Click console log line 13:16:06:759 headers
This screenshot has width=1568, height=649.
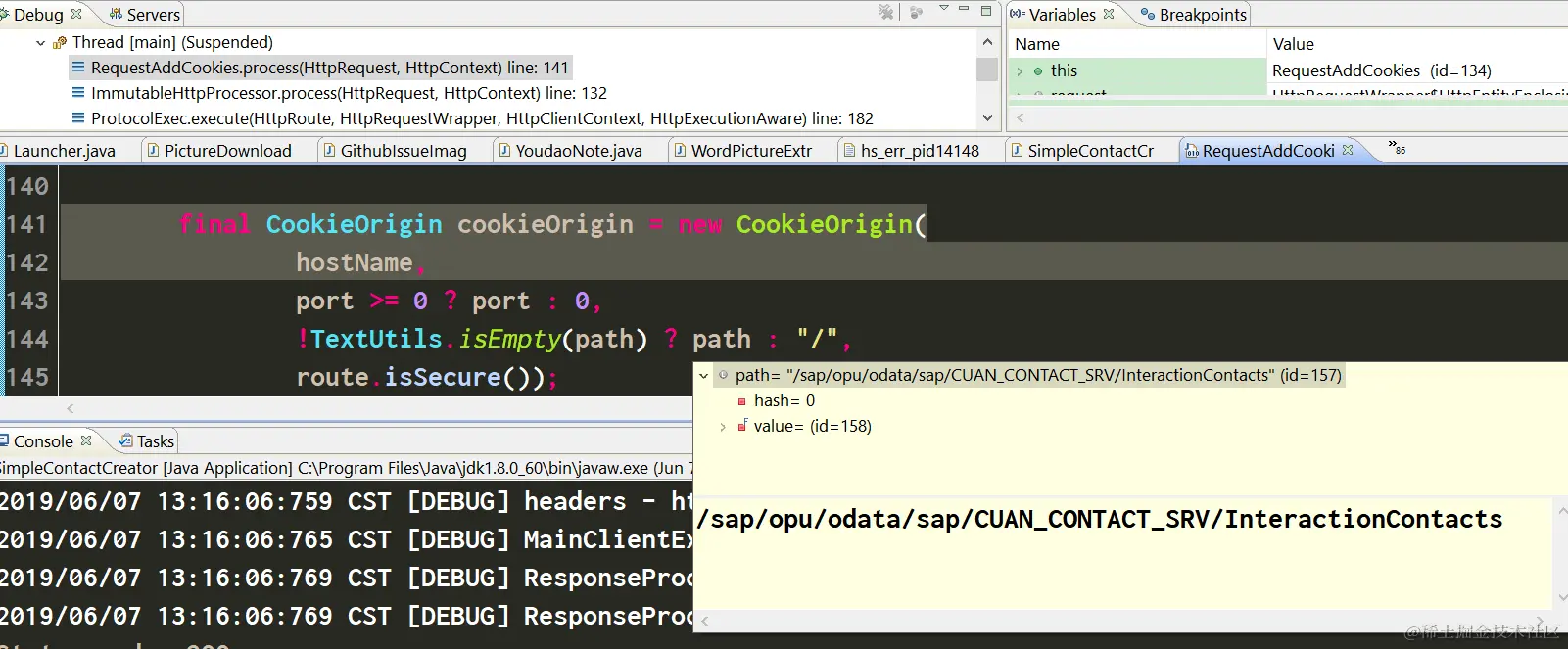[x=347, y=501]
